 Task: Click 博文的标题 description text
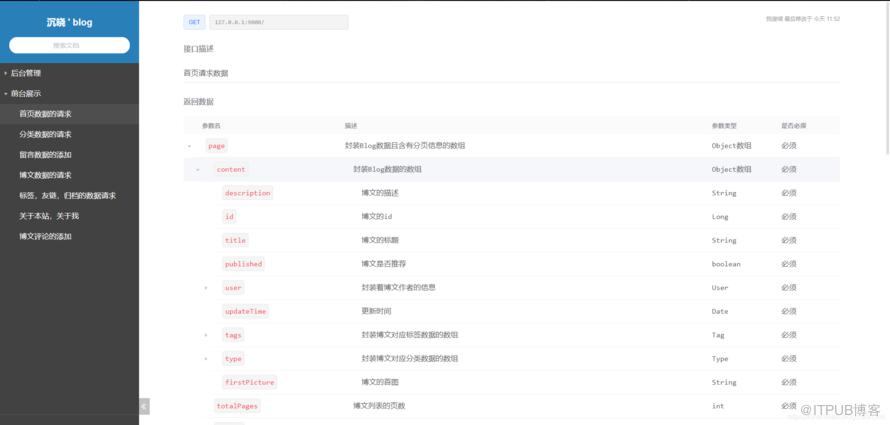pyautogui.click(x=380, y=241)
